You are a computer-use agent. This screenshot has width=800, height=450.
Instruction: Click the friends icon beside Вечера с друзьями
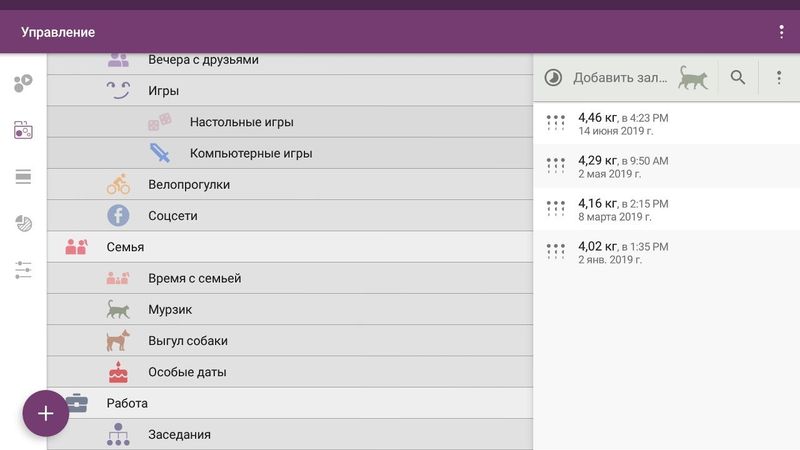[x=118, y=60]
